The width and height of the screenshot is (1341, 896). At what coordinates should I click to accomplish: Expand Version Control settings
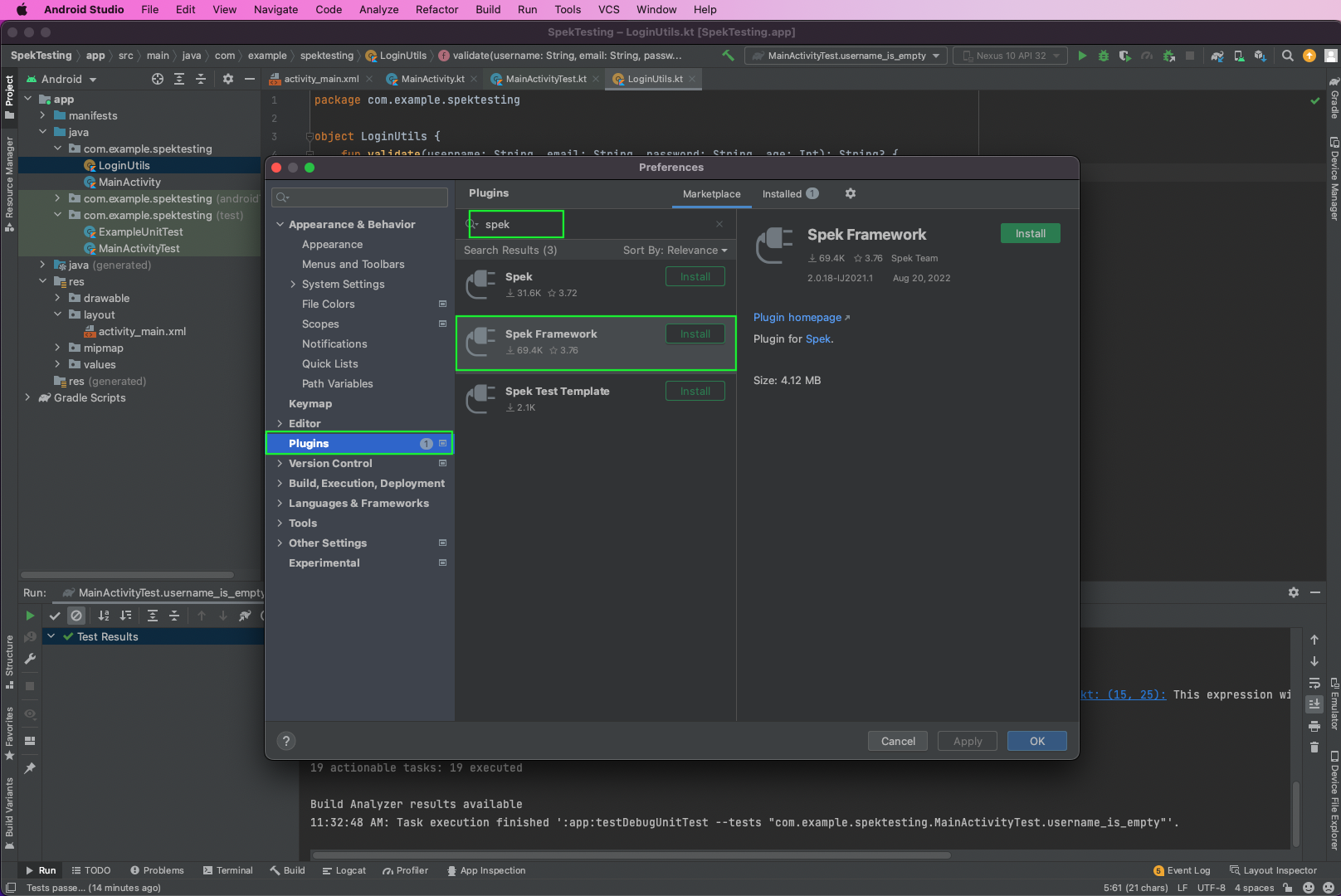point(280,463)
